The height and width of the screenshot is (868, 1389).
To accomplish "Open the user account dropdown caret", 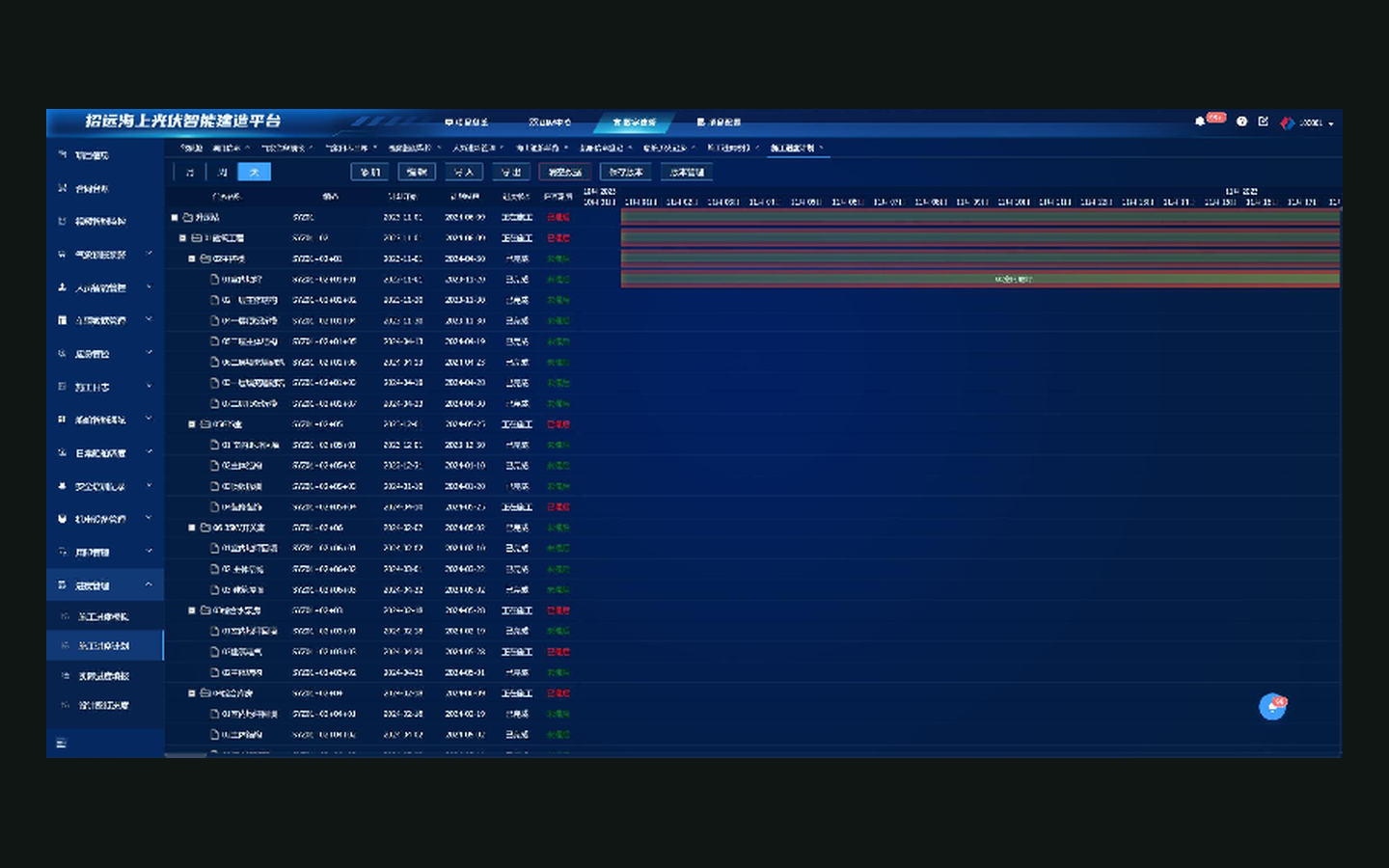I will pos(1331,123).
